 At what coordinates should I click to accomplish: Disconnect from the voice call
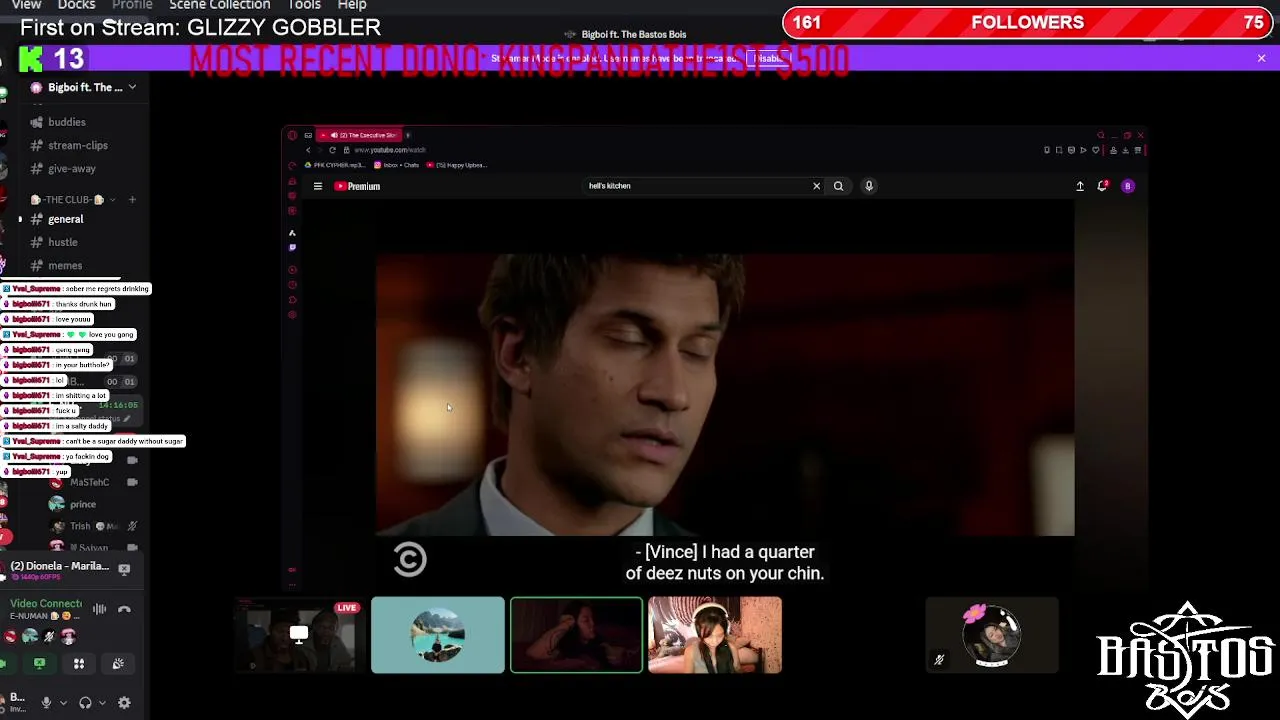click(x=124, y=609)
